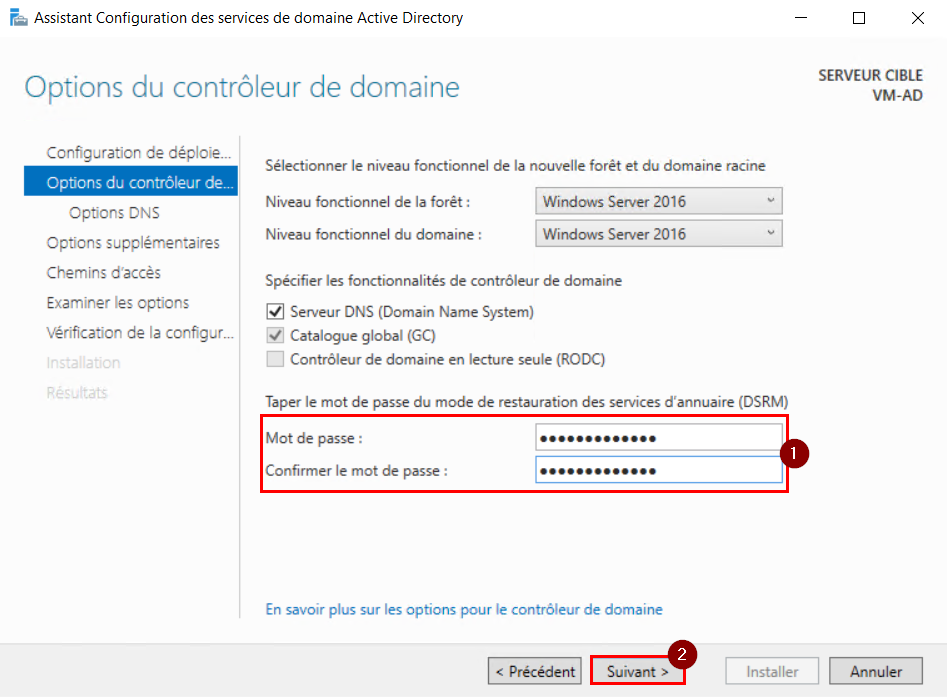Open Examiner les options step

pyautogui.click(x=117, y=303)
